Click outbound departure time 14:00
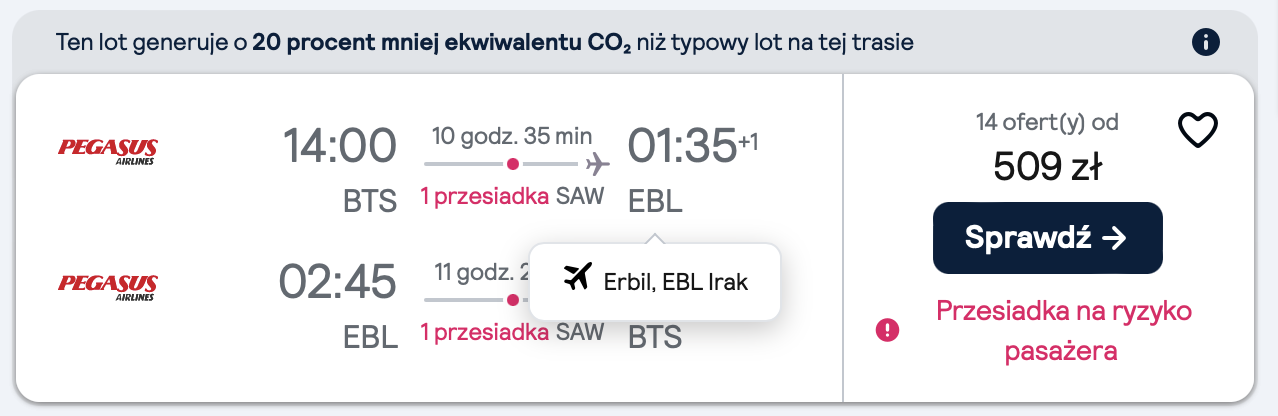 [x=341, y=146]
